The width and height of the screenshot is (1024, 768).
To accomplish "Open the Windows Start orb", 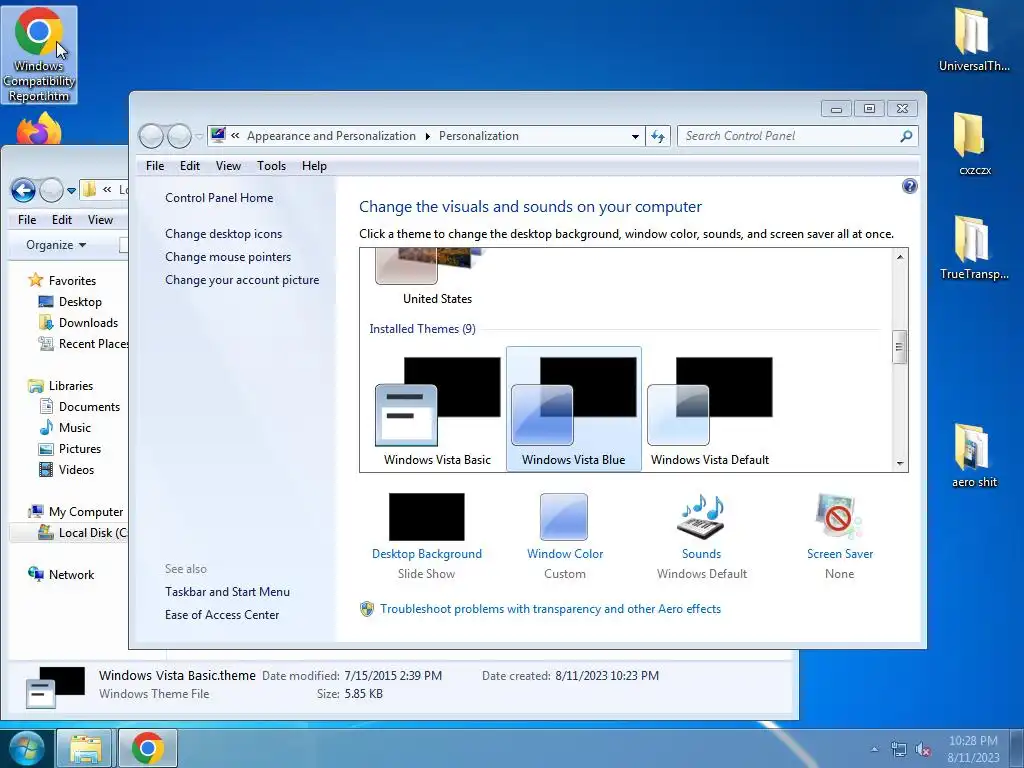I will coord(25,748).
